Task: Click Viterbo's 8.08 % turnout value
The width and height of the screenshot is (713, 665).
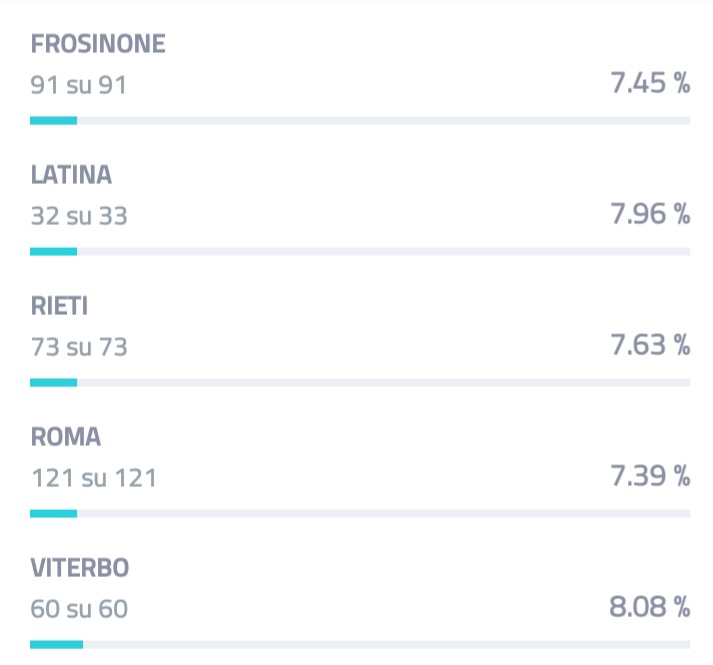Action: tap(650, 607)
